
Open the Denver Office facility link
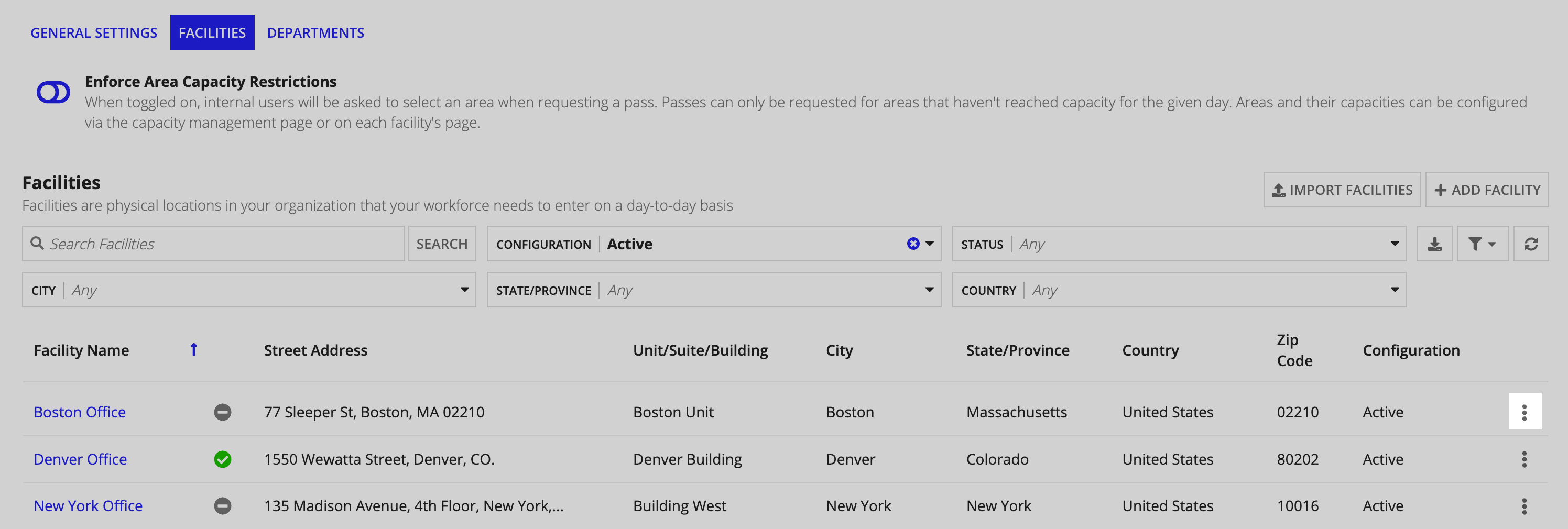80,459
